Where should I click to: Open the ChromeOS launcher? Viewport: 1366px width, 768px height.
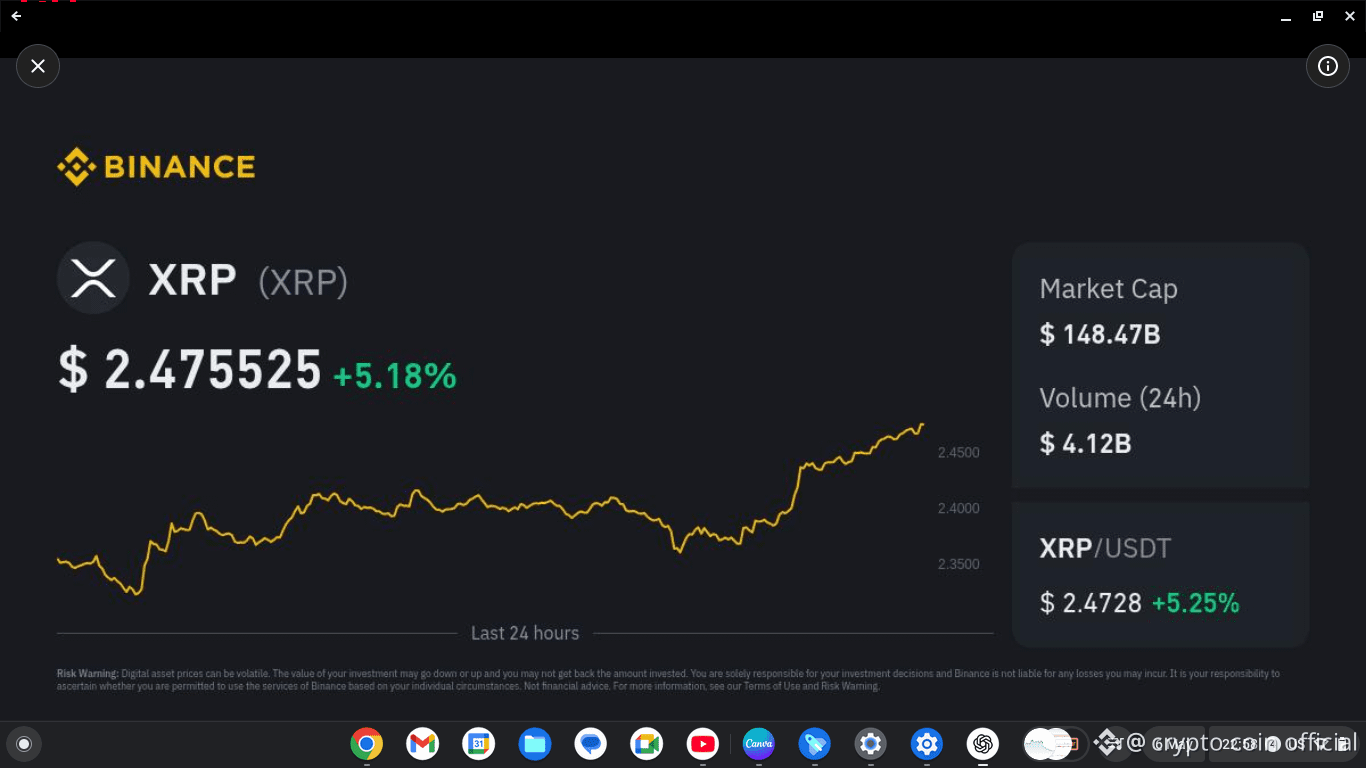[24, 744]
